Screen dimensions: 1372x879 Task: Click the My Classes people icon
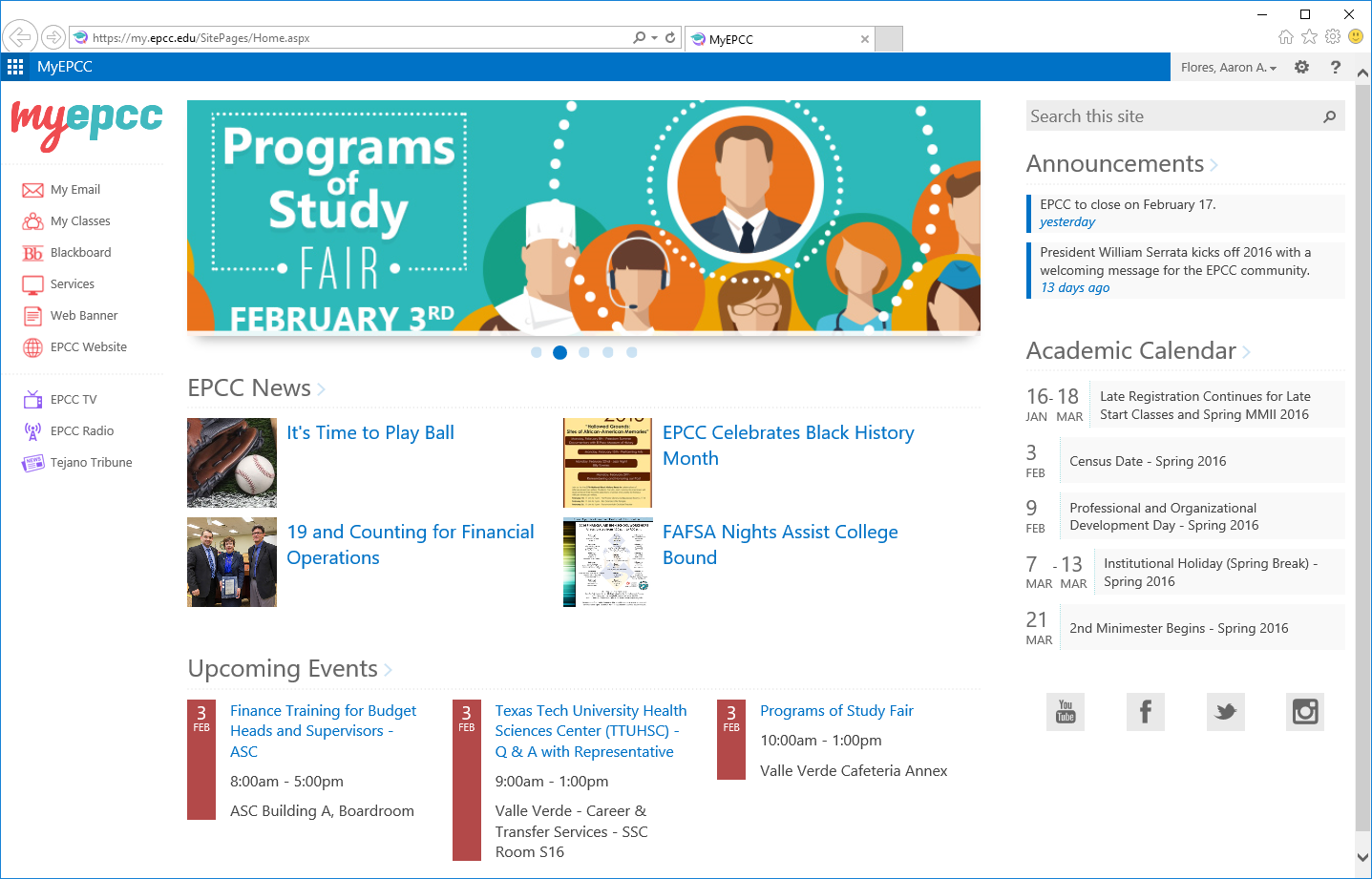pos(32,221)
